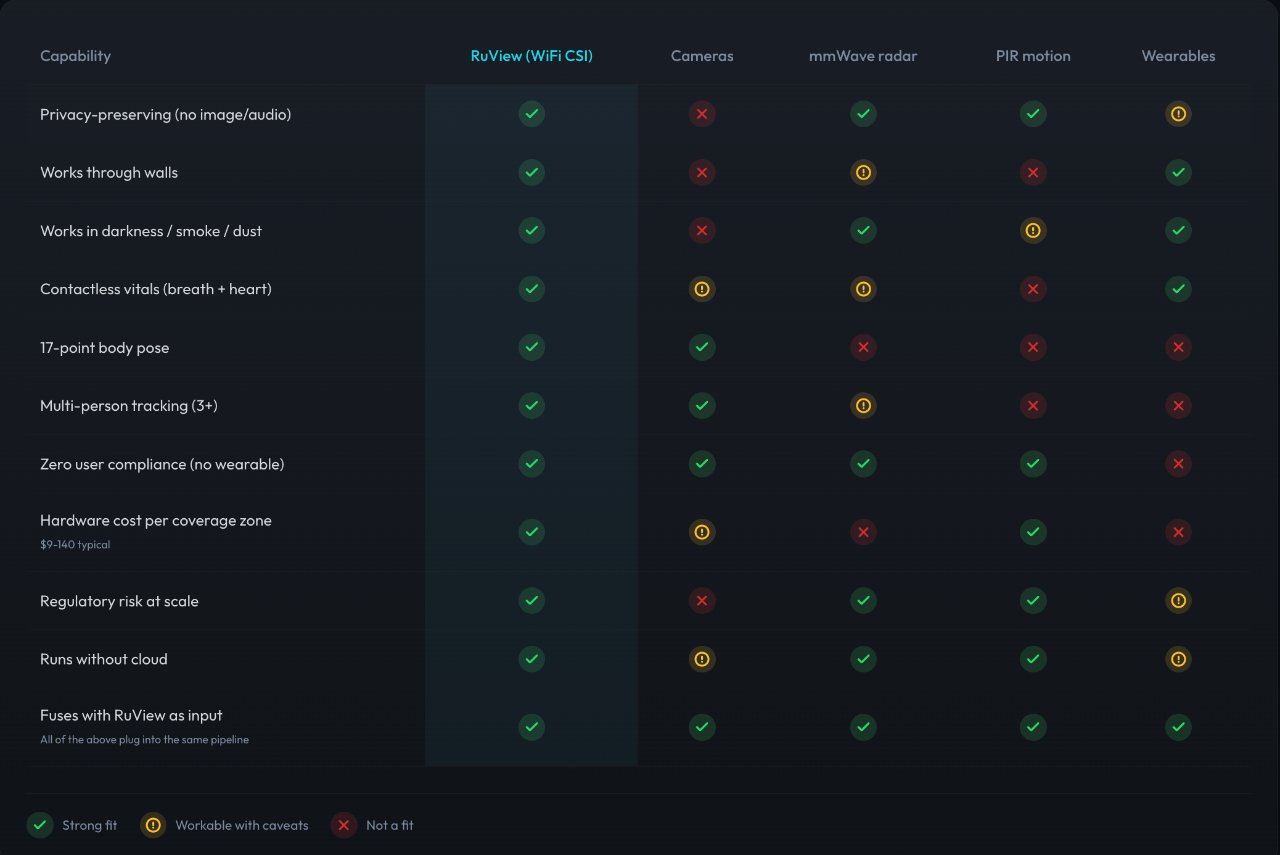Viewport: 1280px width, 855px height.
Task: Click the "Regulatory risk at scale" row label
Action: [119, 601]
